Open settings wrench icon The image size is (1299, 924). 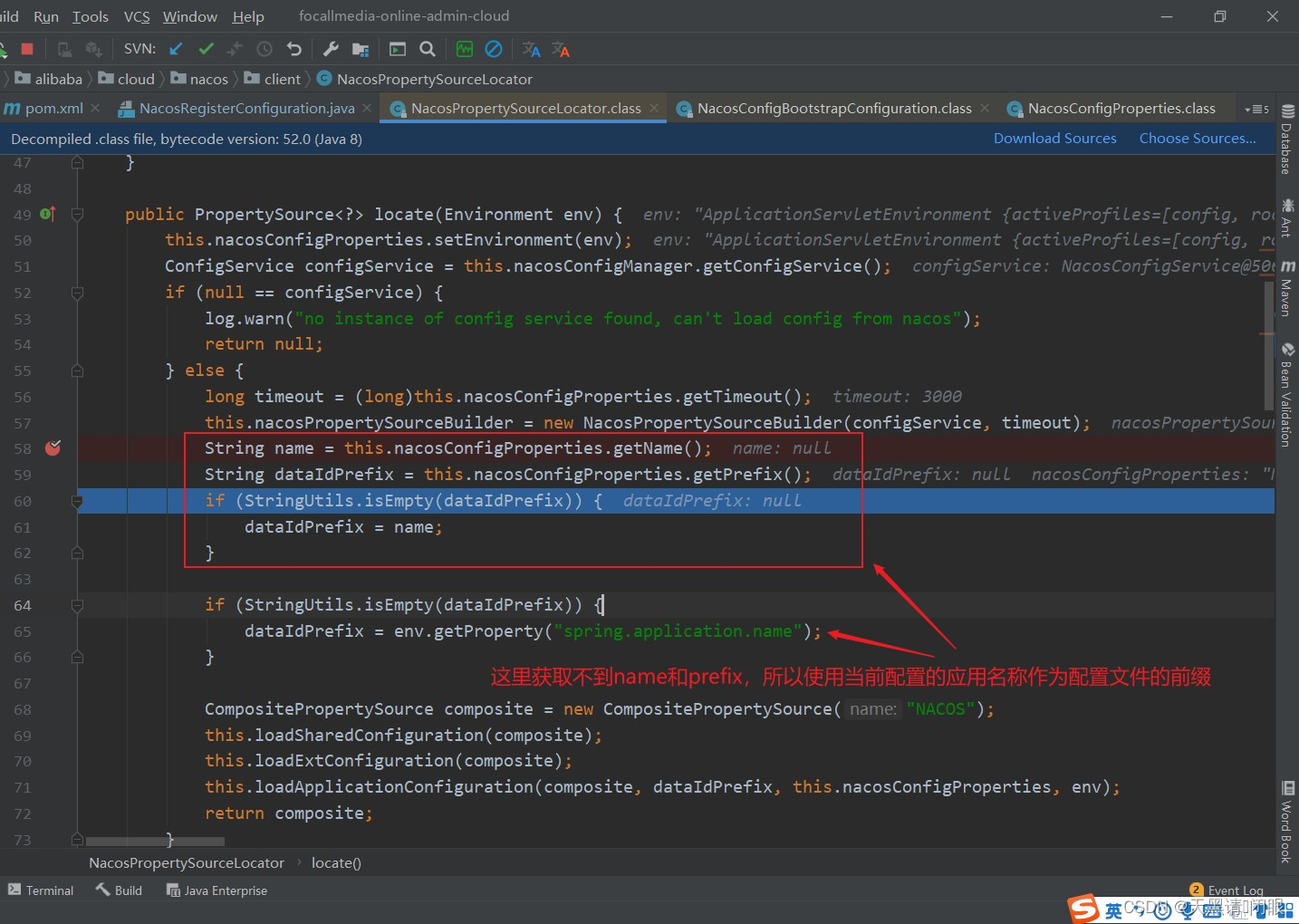coord(331,49)
